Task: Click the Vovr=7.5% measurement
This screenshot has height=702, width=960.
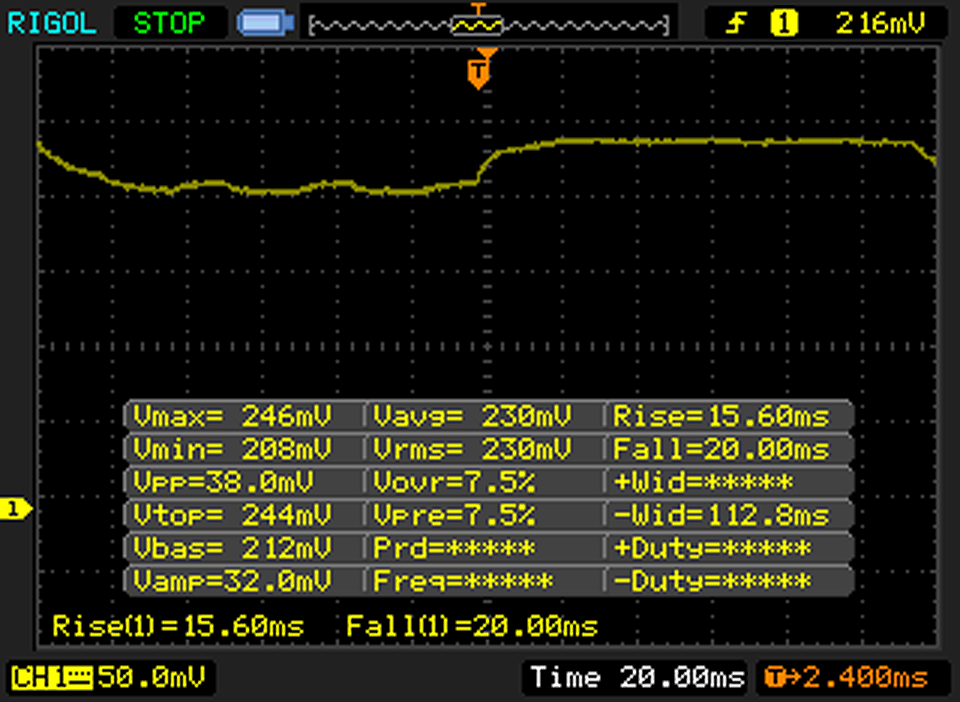Action: point(454,482)
